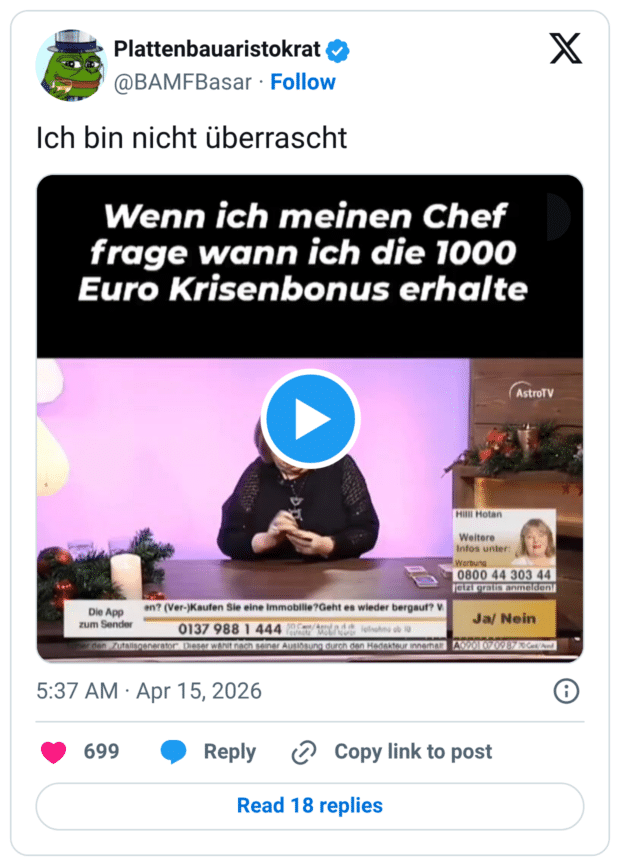Screen dimensions: 620x866
Task: Click the reply speech bubble icon
Action: 173,752
